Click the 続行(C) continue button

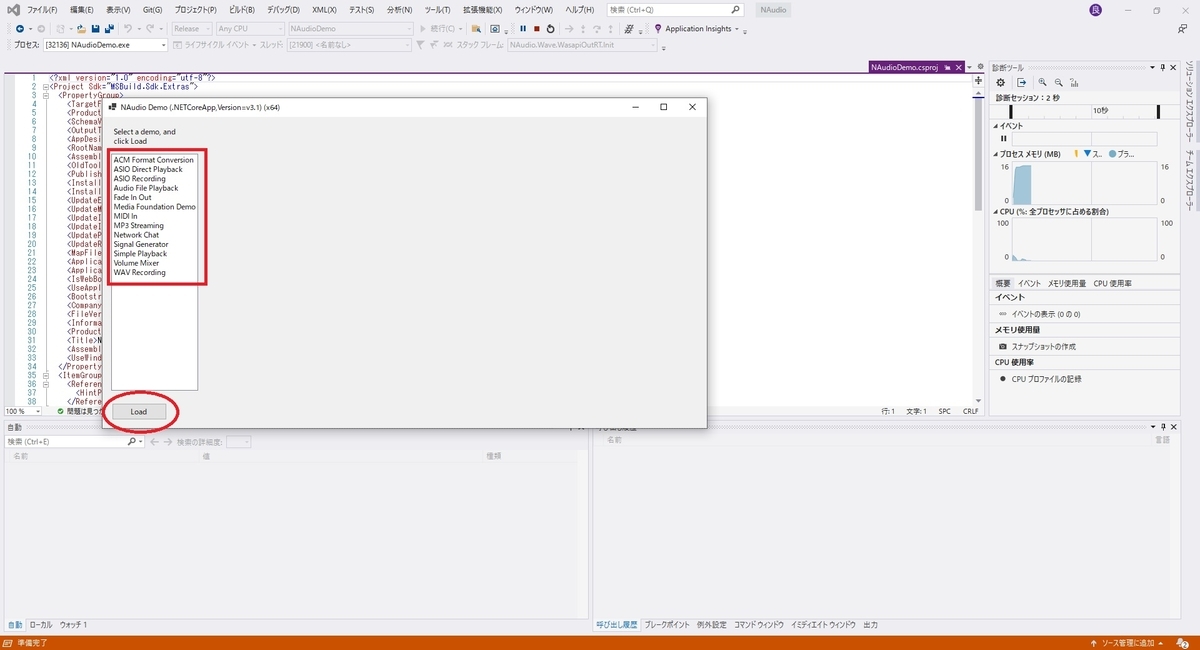click(441, 29)
